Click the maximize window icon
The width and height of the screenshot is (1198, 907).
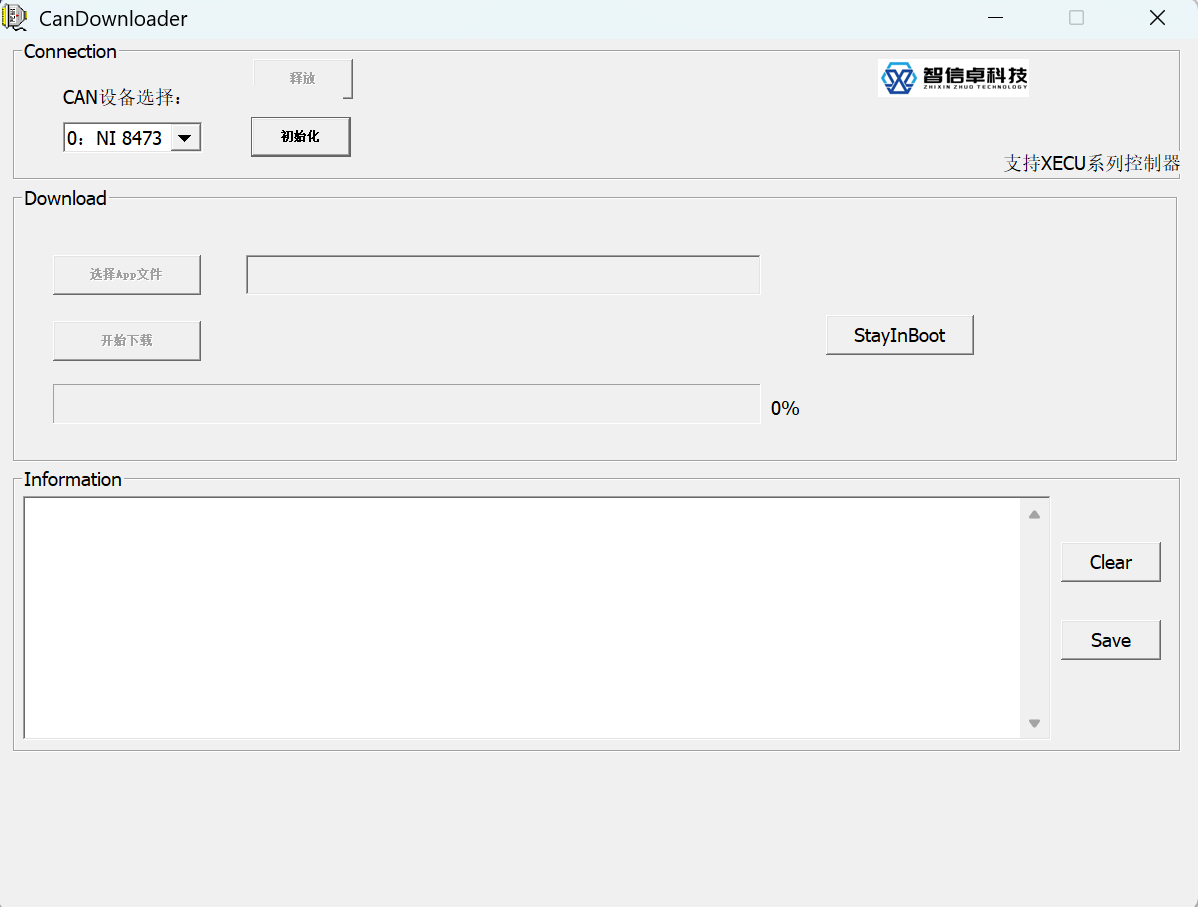(1076, 18)
